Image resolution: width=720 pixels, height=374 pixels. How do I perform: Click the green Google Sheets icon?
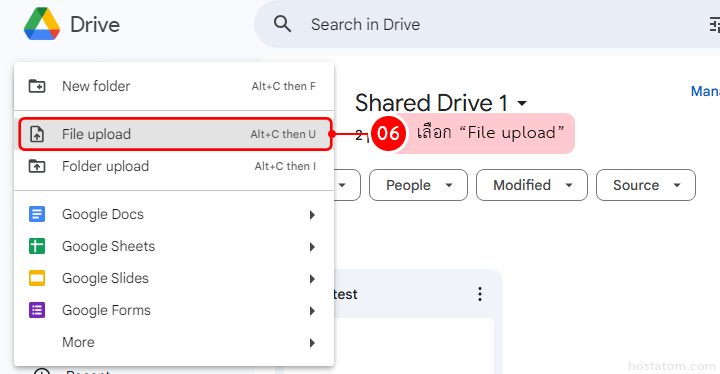click(37, 246)
